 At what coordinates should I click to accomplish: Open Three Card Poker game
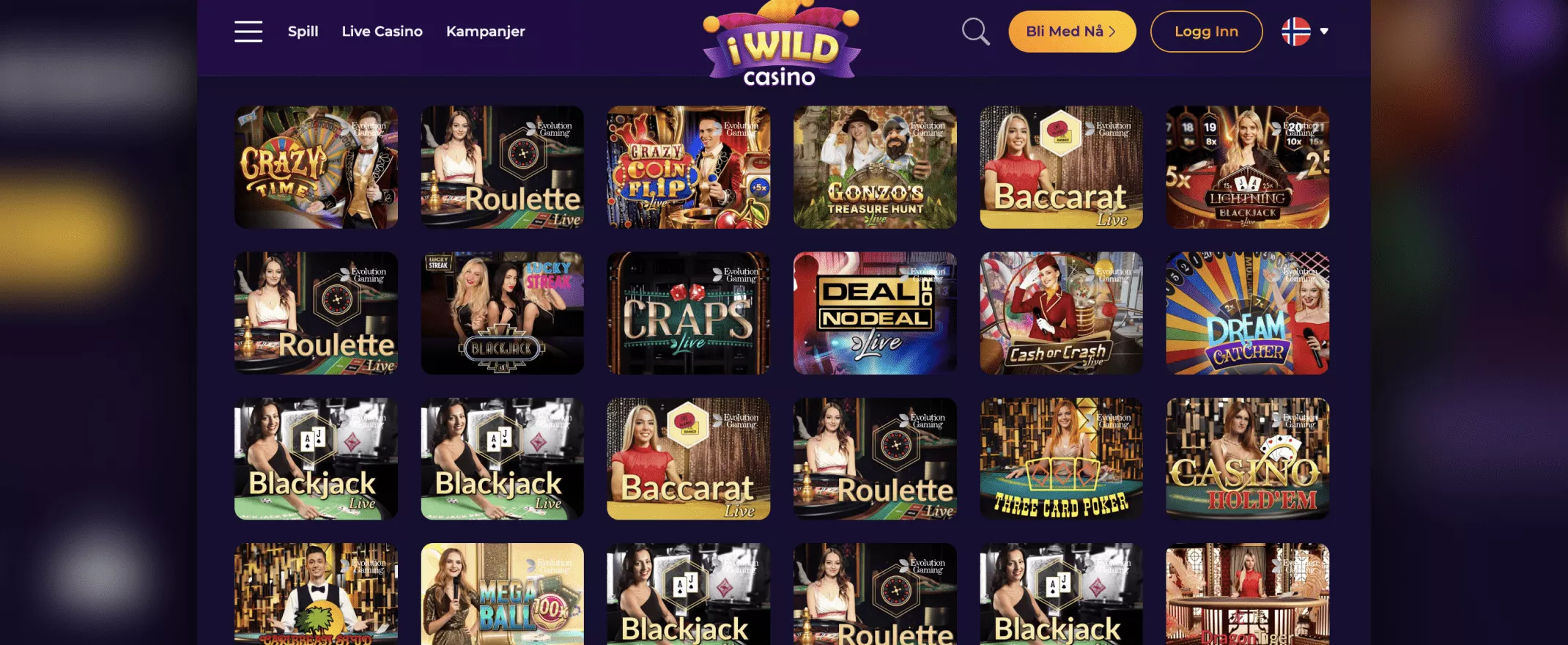[1061, 459]
